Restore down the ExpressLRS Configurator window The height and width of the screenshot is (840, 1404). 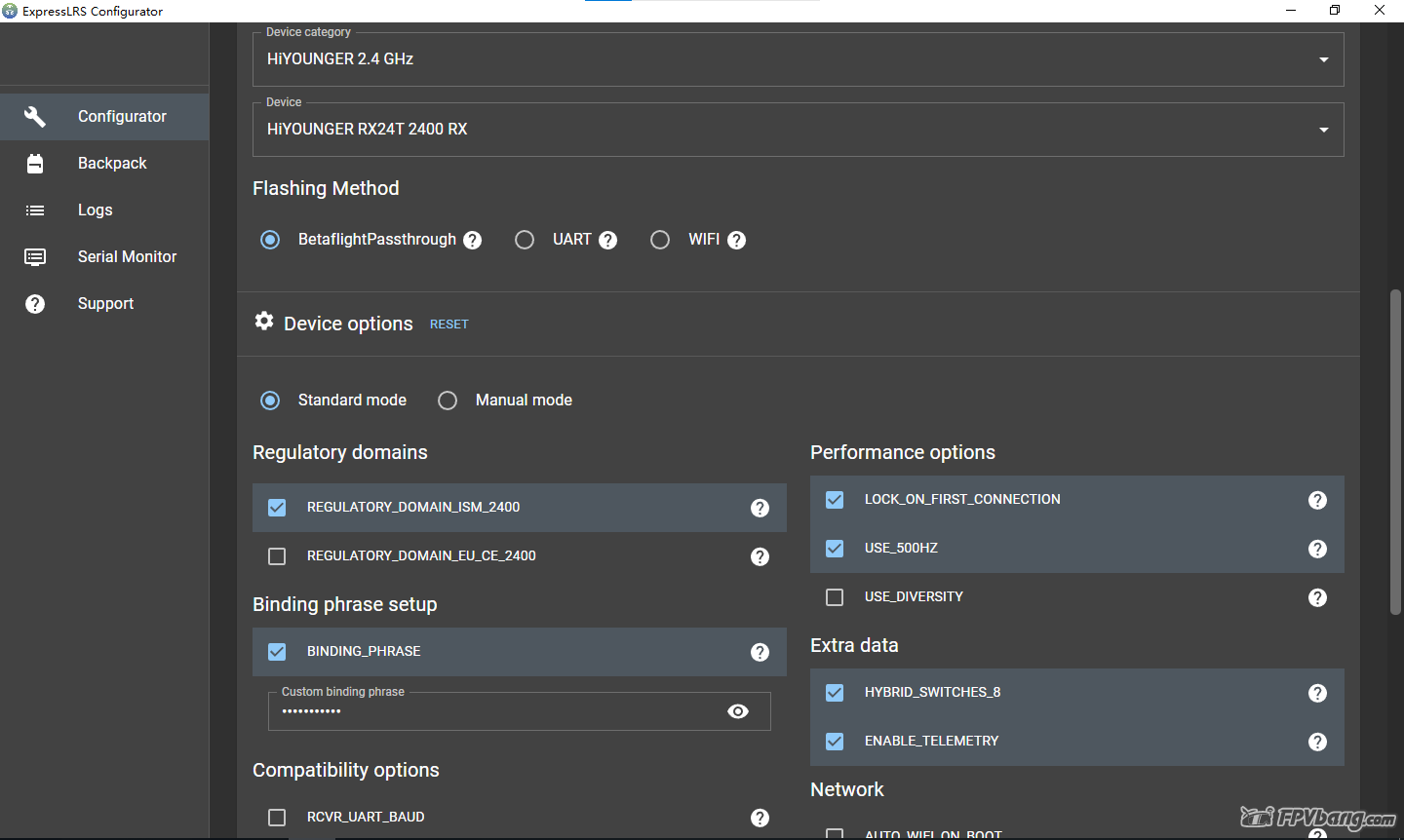[1335, 11]
